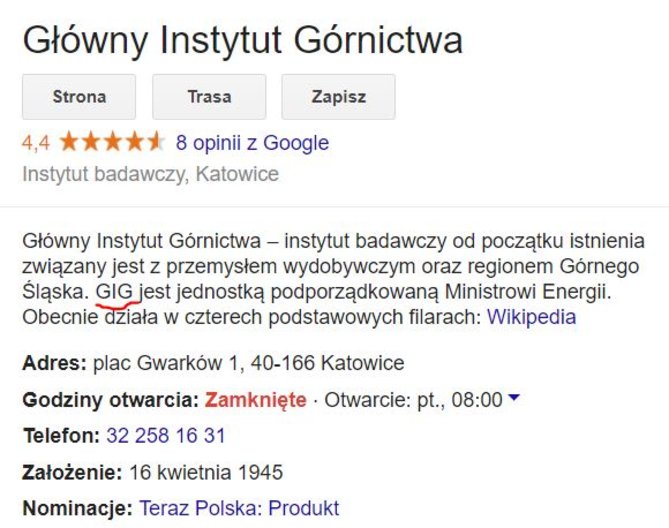Click the orange star rating icons
This screenshot has width=669, height=528.
112,142
